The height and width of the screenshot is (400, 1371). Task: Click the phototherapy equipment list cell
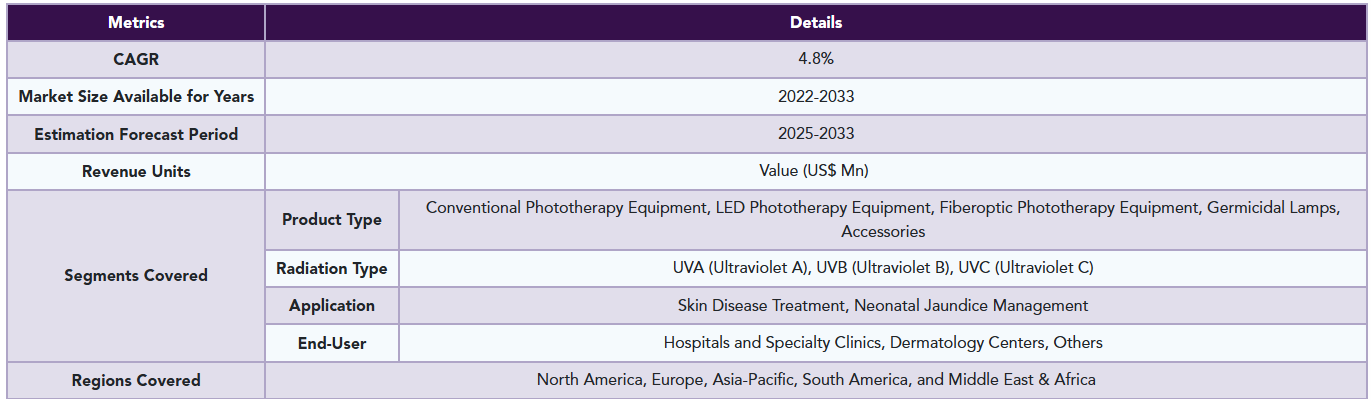[883, 220]
